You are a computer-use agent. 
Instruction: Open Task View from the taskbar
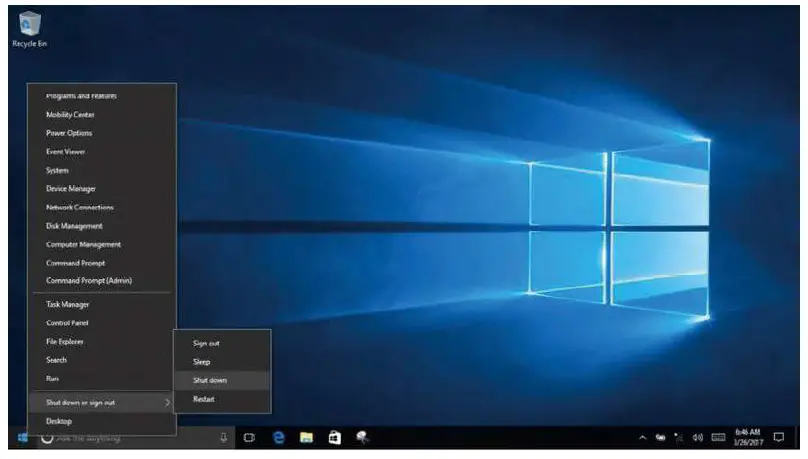249,438
